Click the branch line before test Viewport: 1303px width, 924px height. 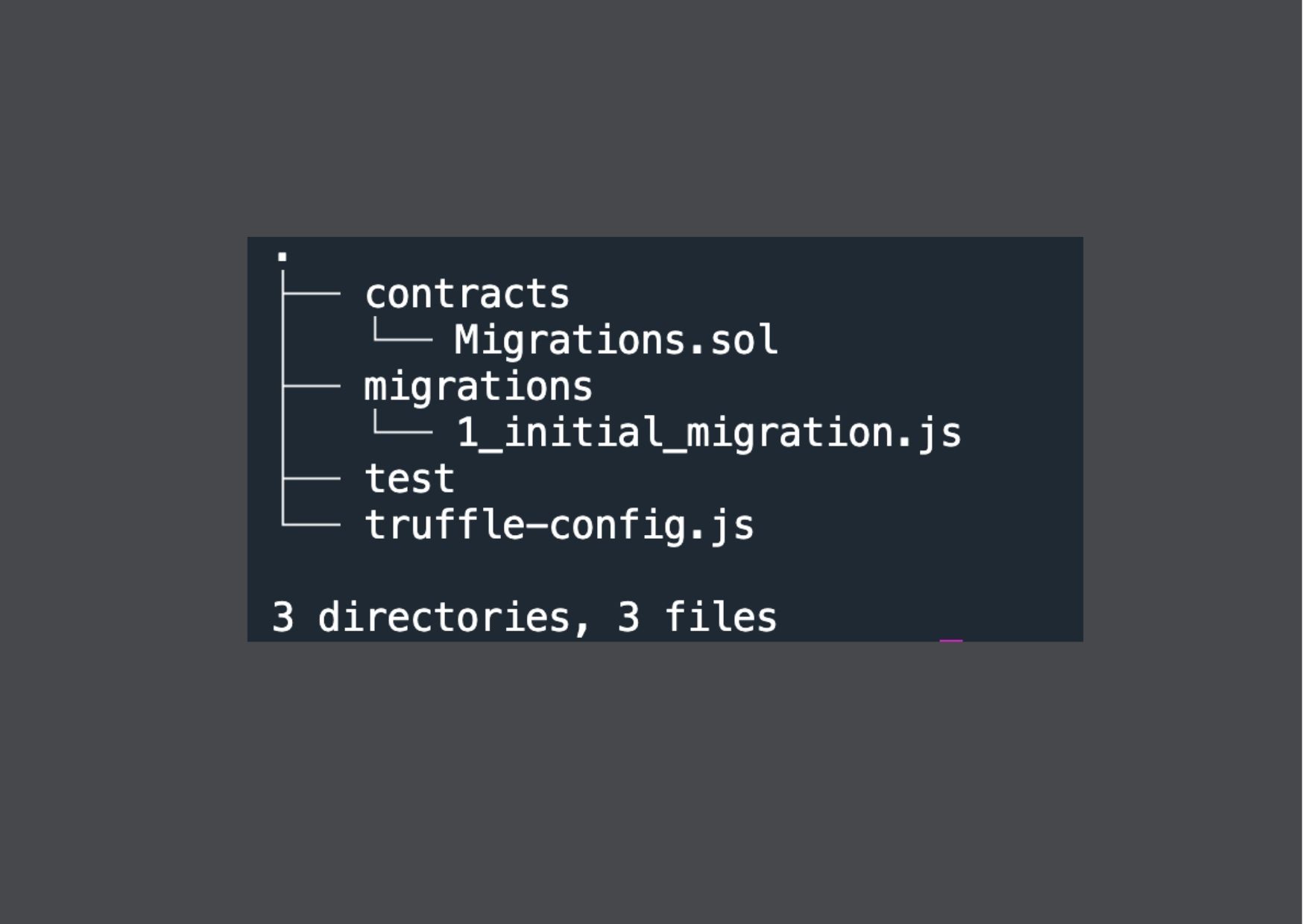pyautogui.click(x=312, y=479)
